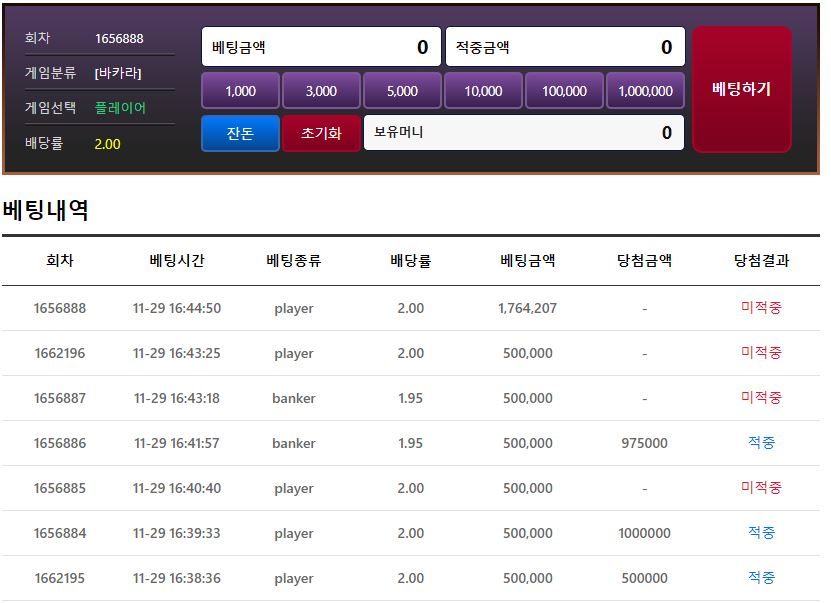Click the 1,000,000 bet amount button
Screen dimensions: 831x603
[x=645, y=91]
